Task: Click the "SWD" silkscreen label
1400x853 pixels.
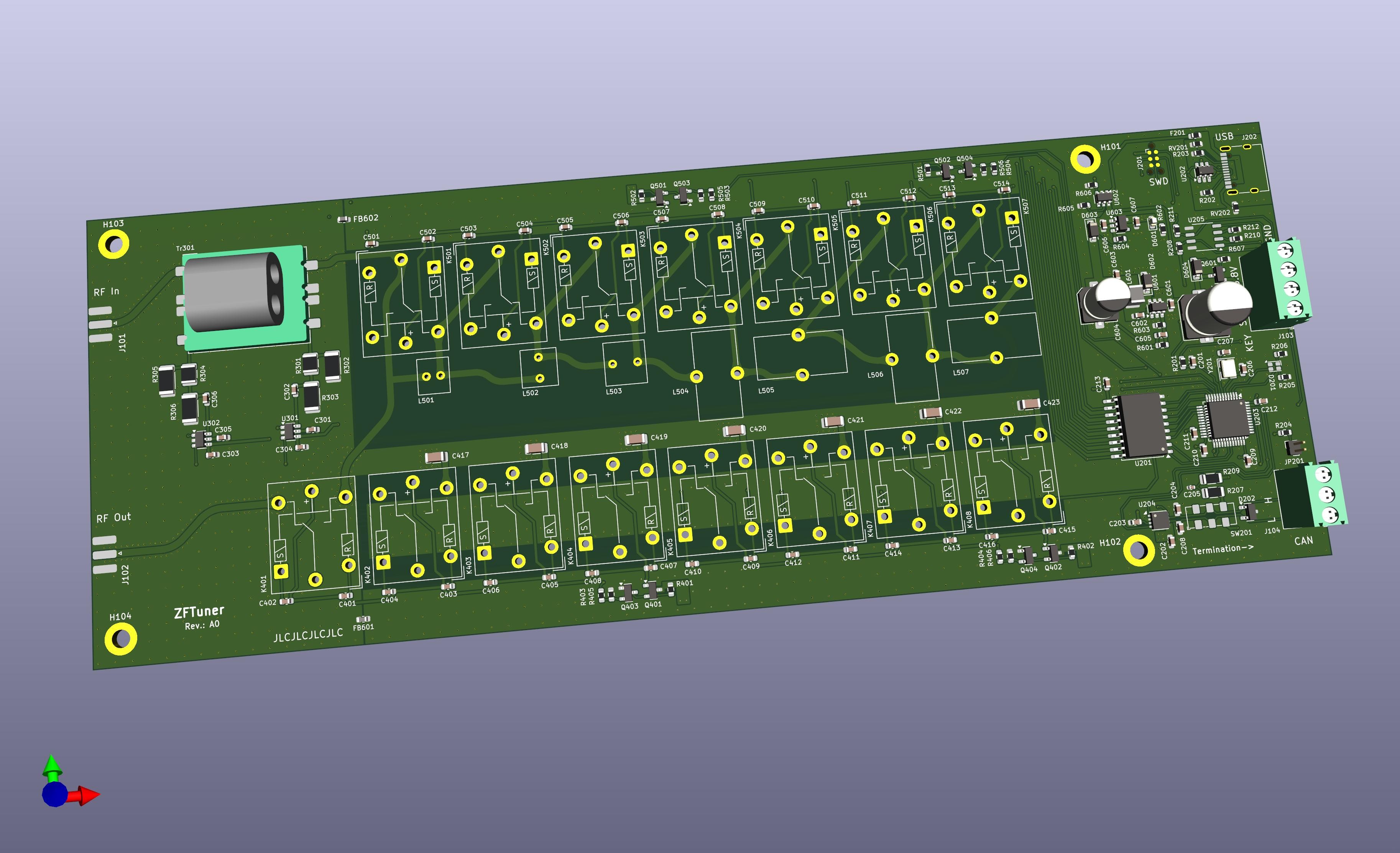Action: pos(1158,182)
